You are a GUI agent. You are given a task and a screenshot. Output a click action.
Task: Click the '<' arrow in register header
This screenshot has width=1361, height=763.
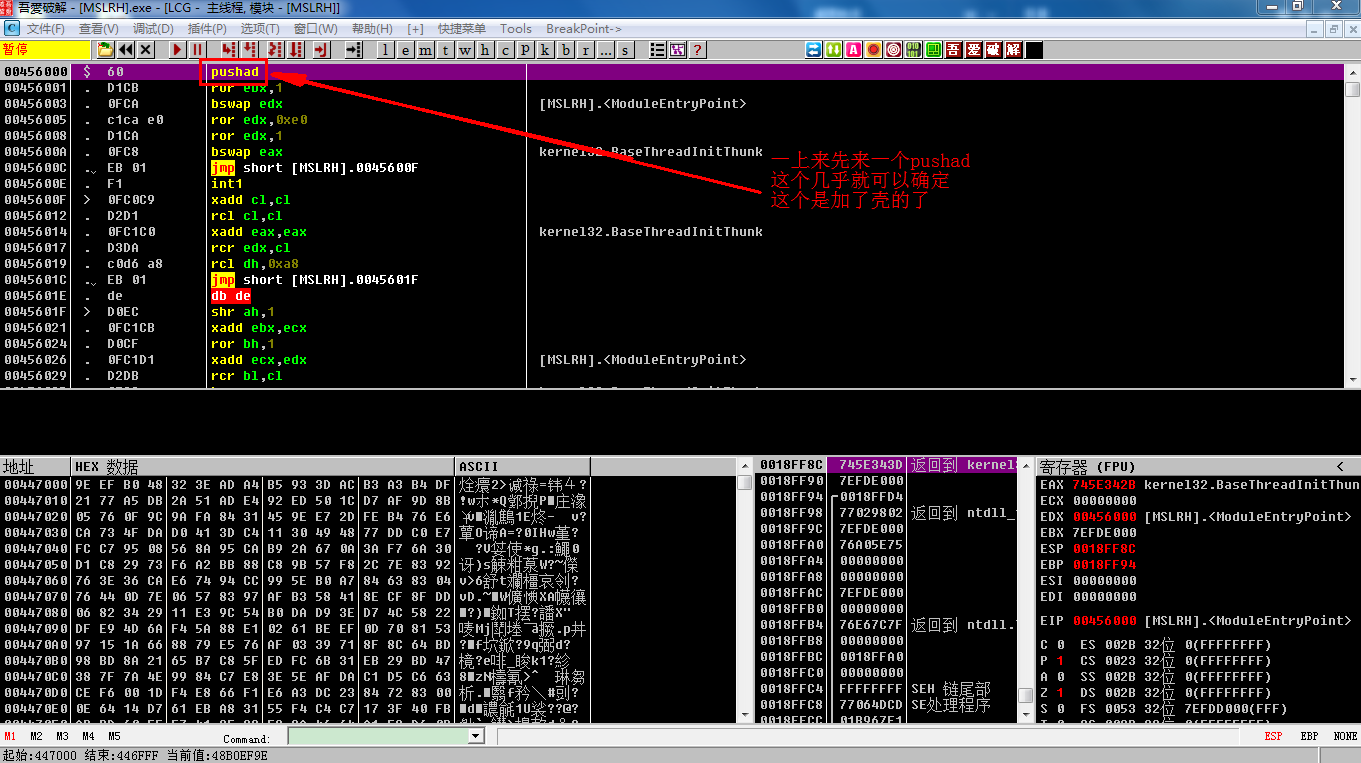pos(1340,467)
